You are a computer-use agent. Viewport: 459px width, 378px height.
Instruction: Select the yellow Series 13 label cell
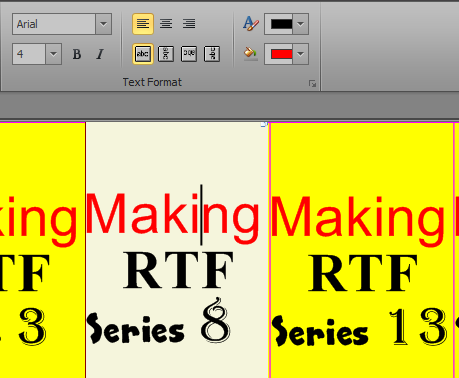pos(362,250)
